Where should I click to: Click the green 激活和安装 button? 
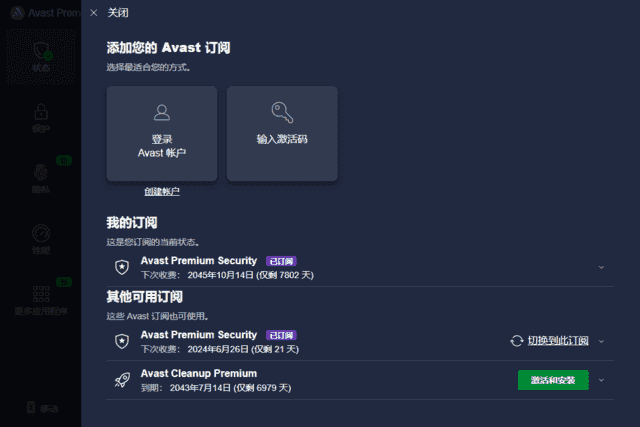[553, 380]
